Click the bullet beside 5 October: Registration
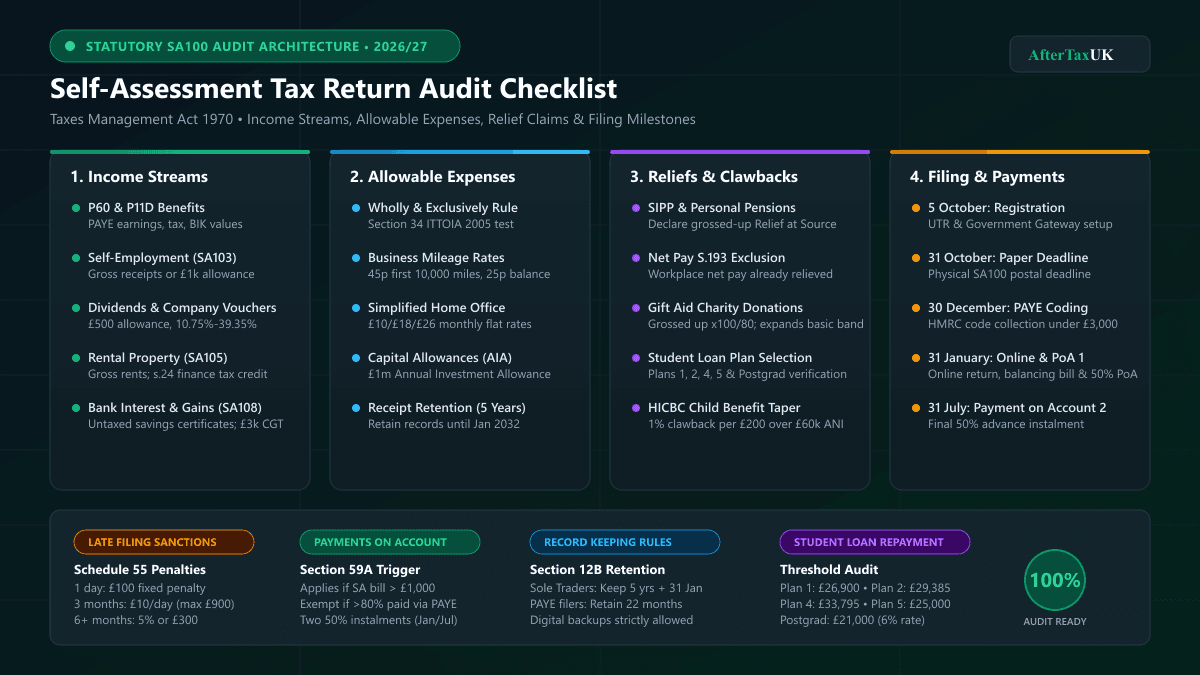This screenshot has width=1200, height=675. tap(916, 208)
